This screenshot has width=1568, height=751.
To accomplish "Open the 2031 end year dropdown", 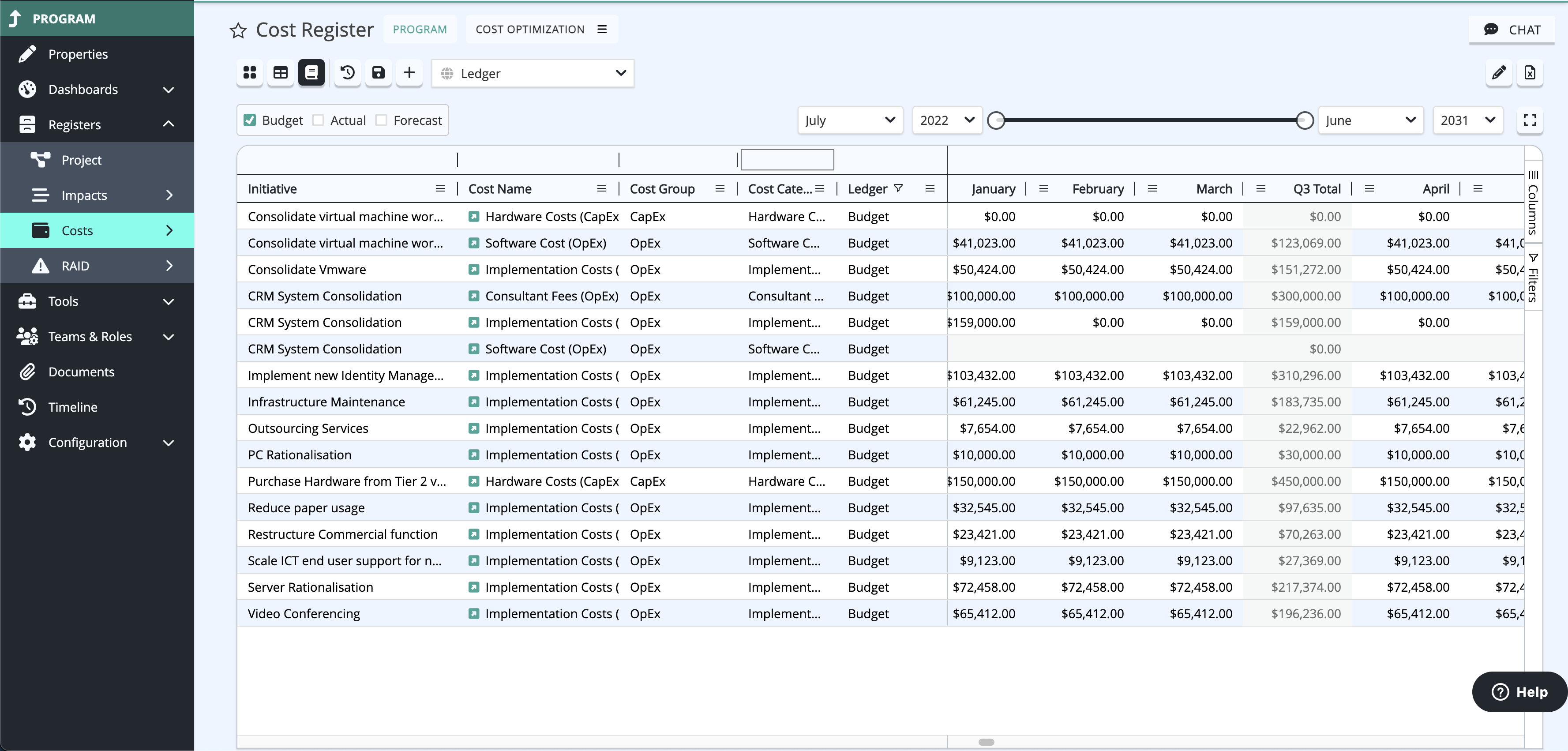I will [x=1467, y=120].
